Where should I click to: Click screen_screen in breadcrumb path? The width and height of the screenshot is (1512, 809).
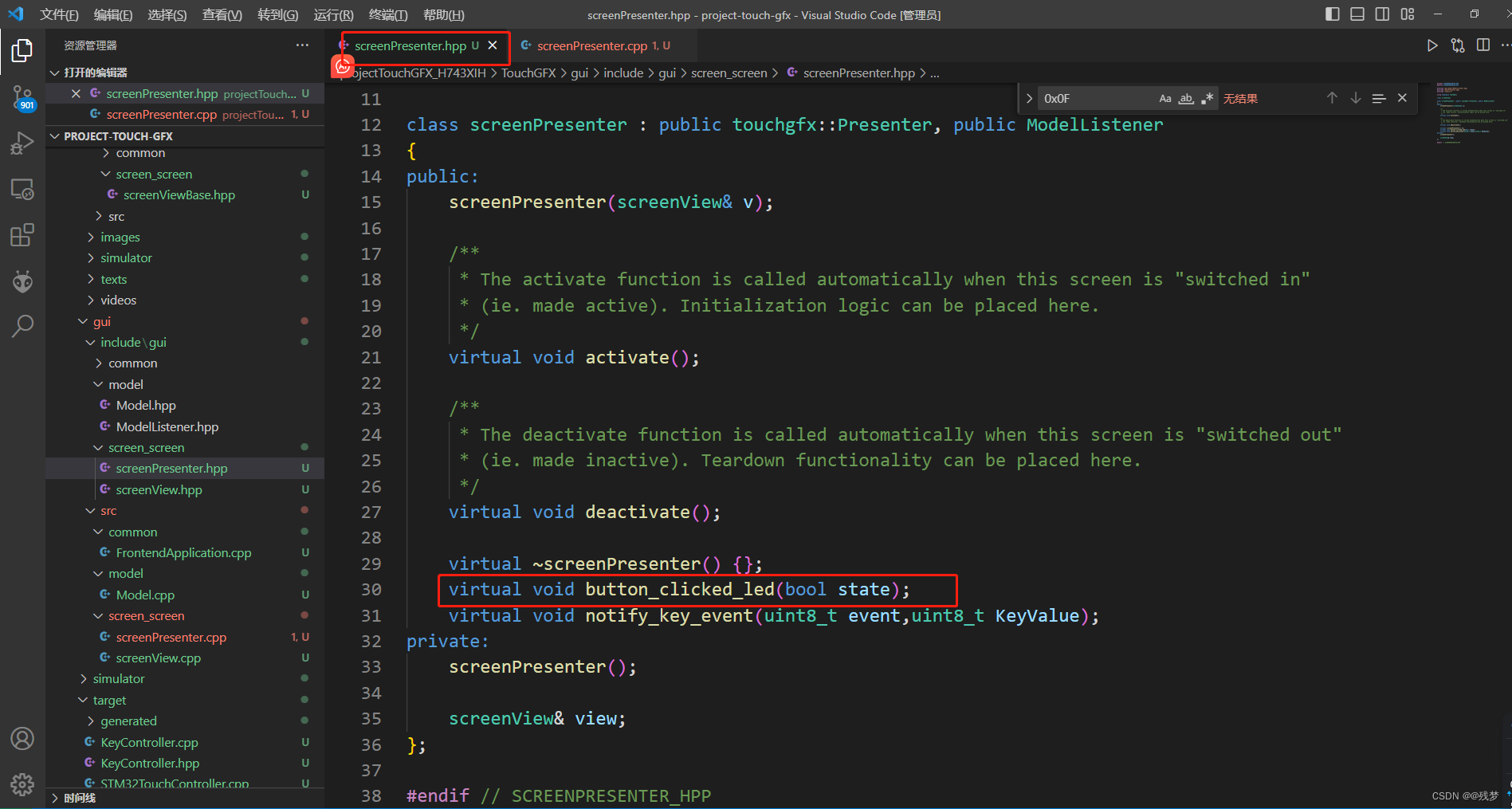pyautogui.click(x=729, y=73)
